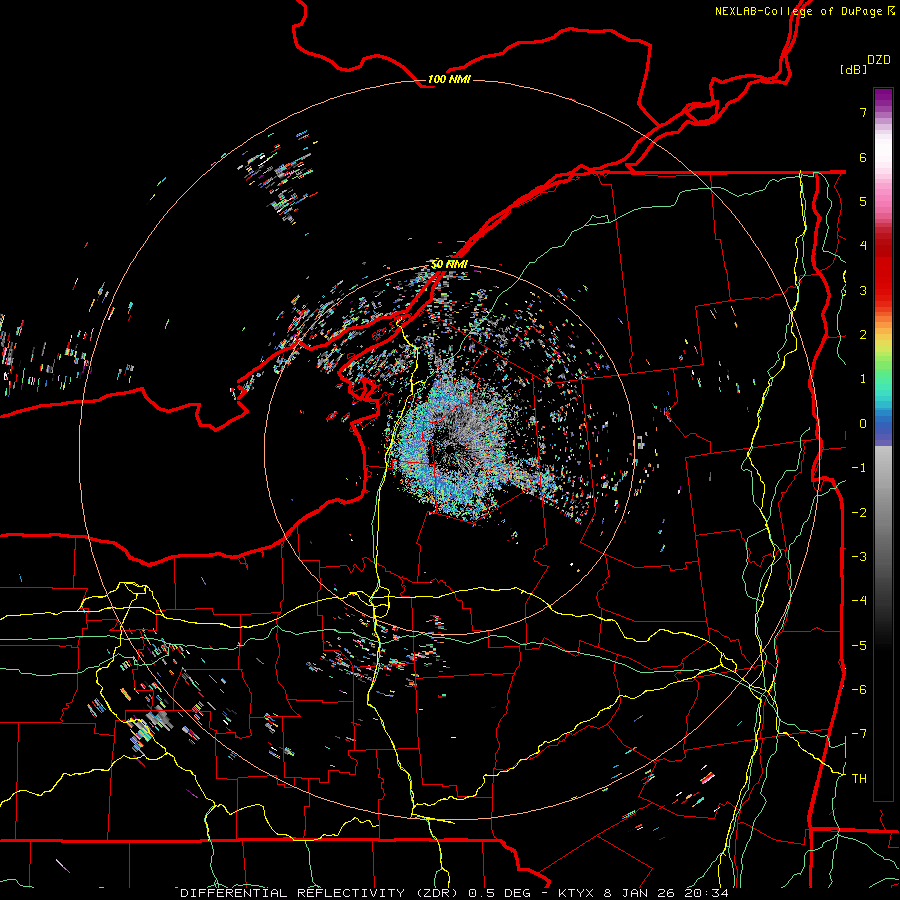900x900 pixels.
Task: Click the "6" value on the scale
Action: click(863, 157)
